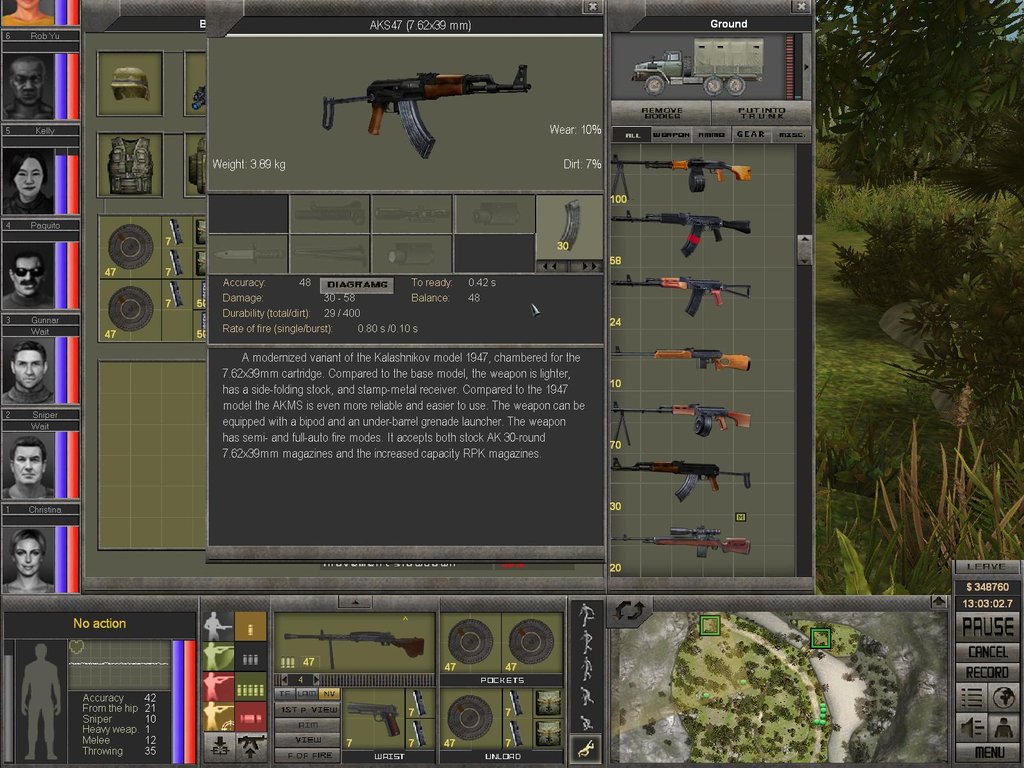Choose full-auto red fire mode
This screenshot has height=768, width=1024.
click(250, 717)
